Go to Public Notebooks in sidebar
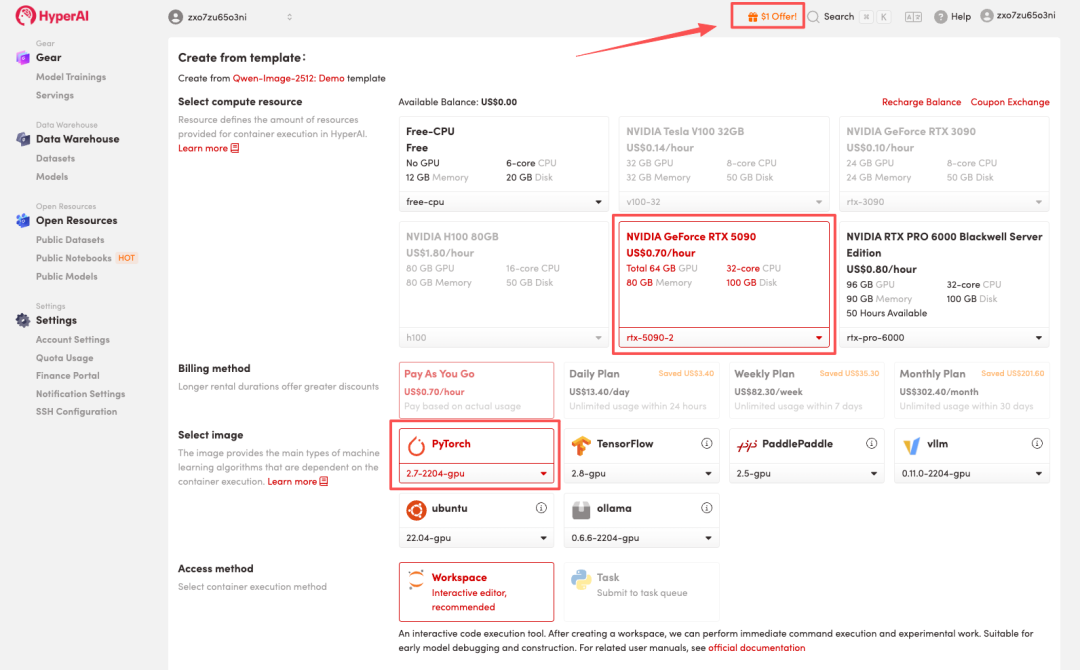The height and width of the screenshot is (670, 1080). pyautogui.click(x=74, y=258)
